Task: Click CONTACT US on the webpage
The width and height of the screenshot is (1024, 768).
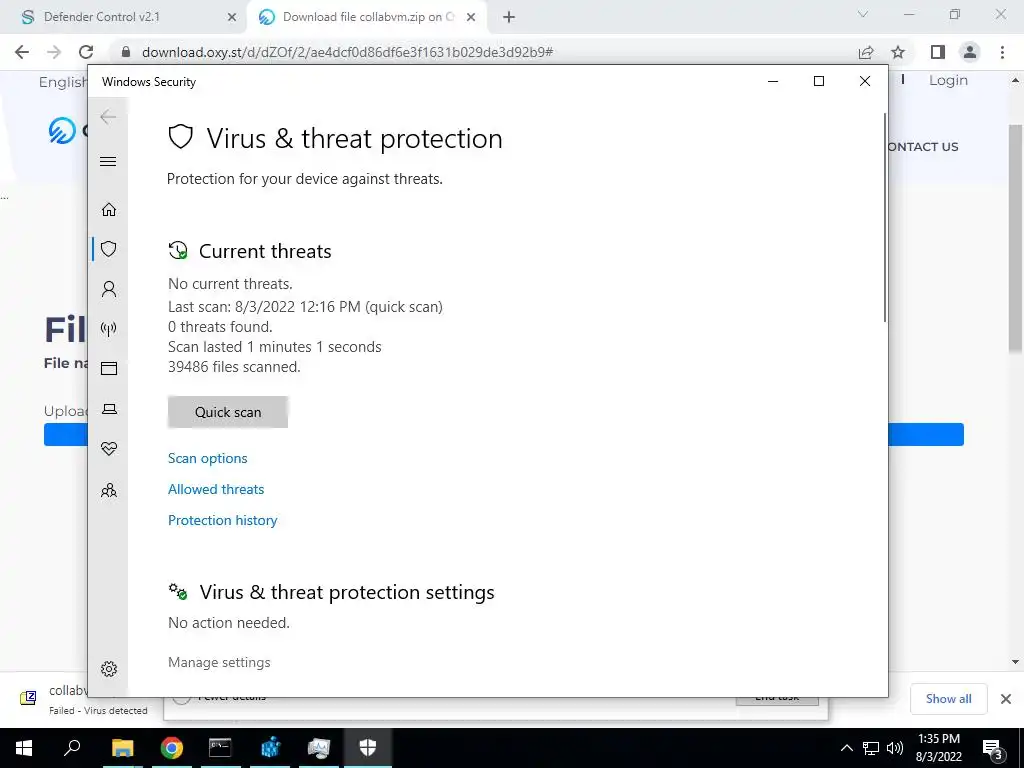Action: 923,147
